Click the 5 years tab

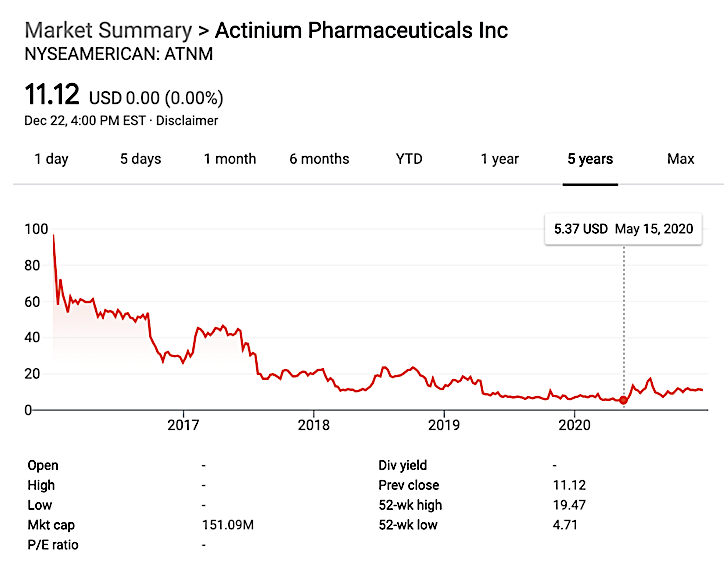(590, 159)
